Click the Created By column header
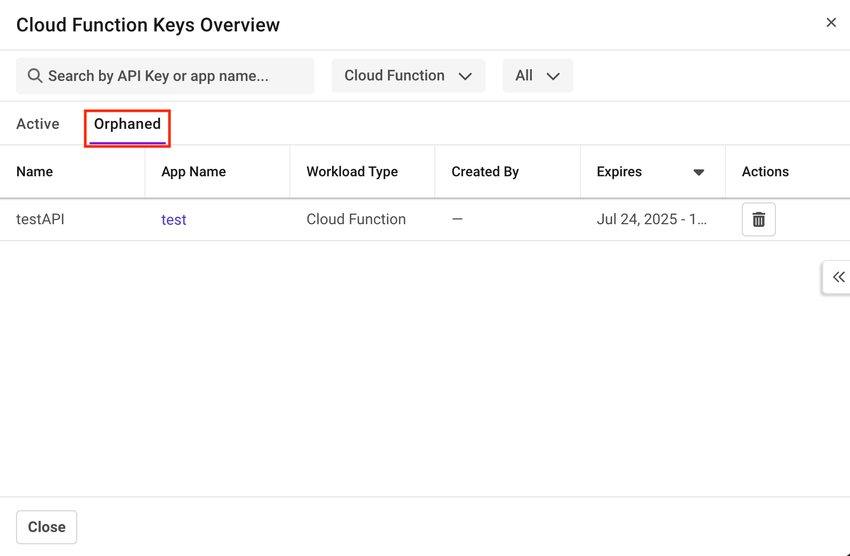Image resolution: width=850 pixels, height=556 pixels. [x=485, y=172]
